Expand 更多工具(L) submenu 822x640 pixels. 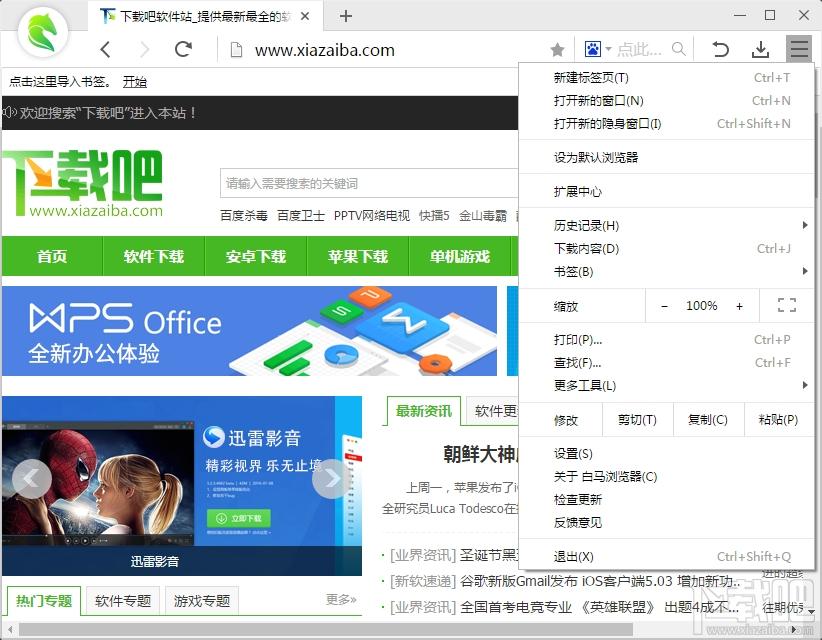click(666, 386)
